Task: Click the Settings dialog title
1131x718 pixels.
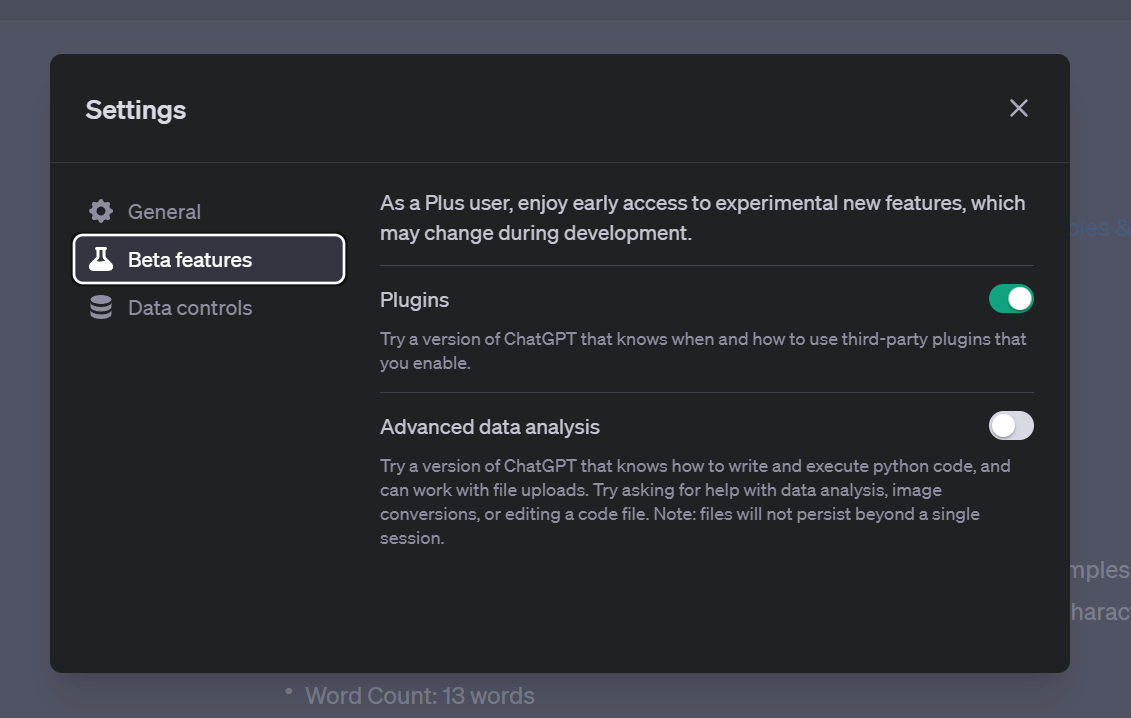Action: (136, 110)
